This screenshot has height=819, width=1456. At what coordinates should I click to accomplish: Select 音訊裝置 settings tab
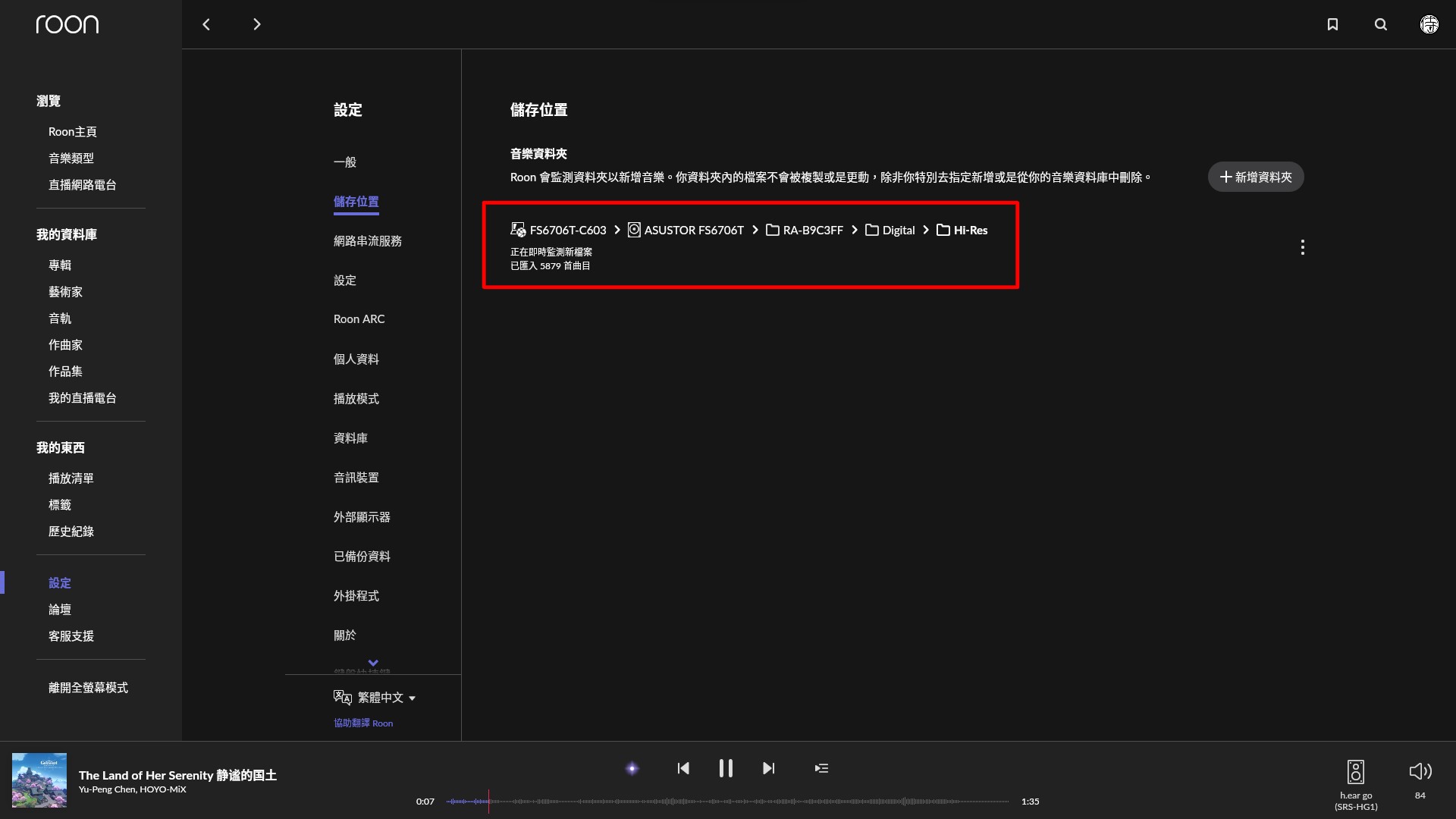[356, 478]
